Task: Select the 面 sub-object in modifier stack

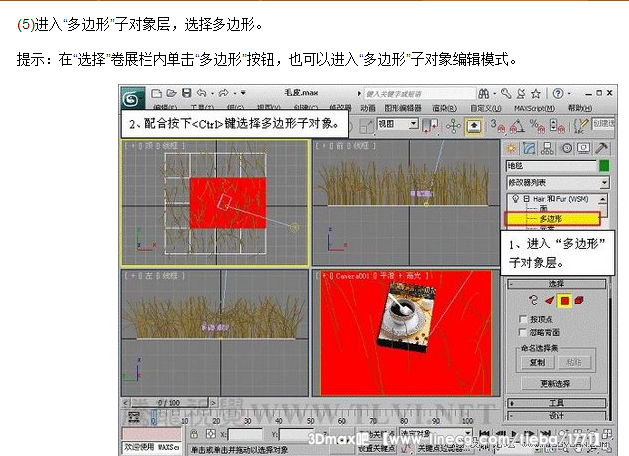Action: (x=544, y=208)
